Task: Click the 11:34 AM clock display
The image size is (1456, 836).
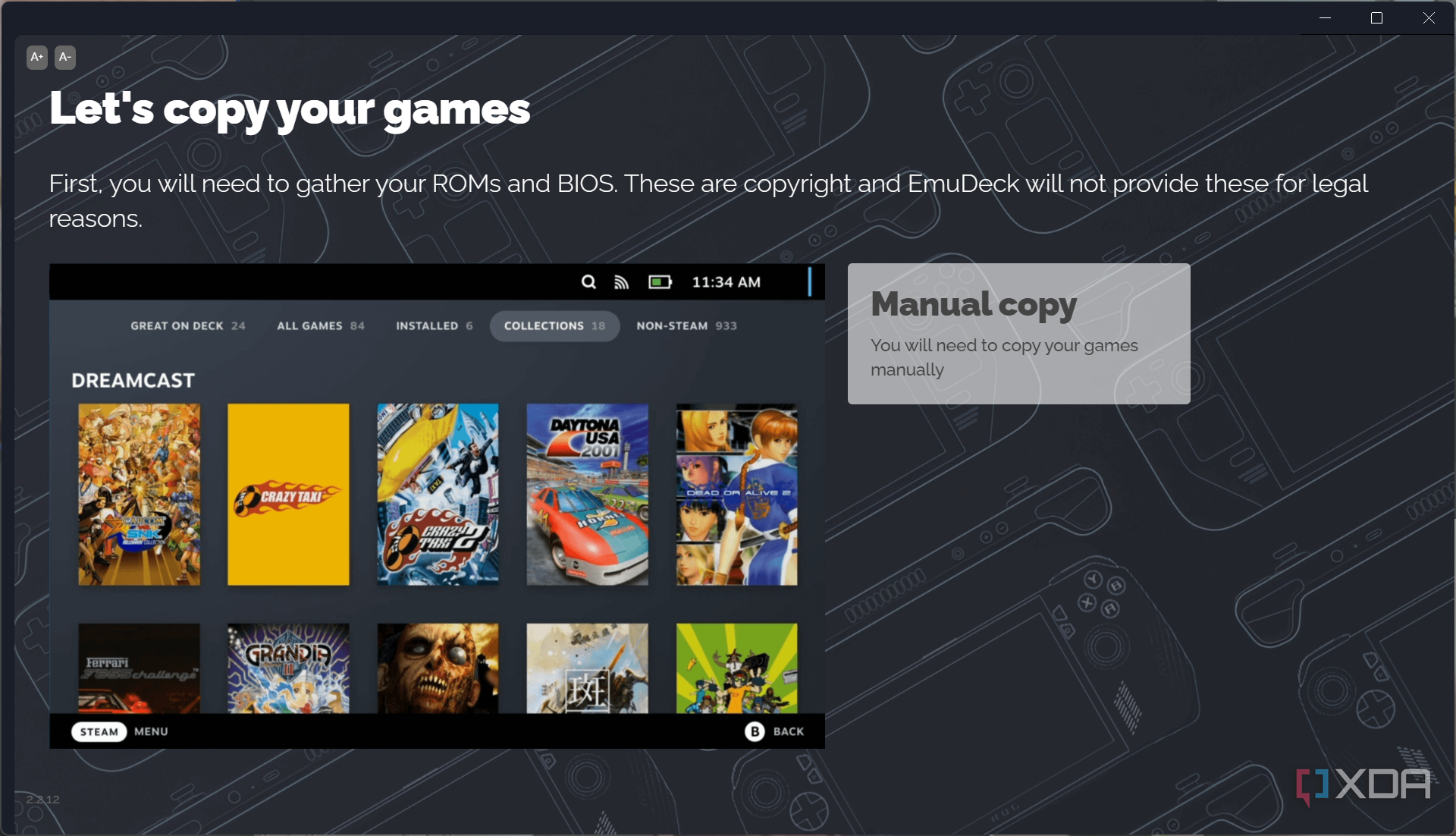Action: [725, 281]
